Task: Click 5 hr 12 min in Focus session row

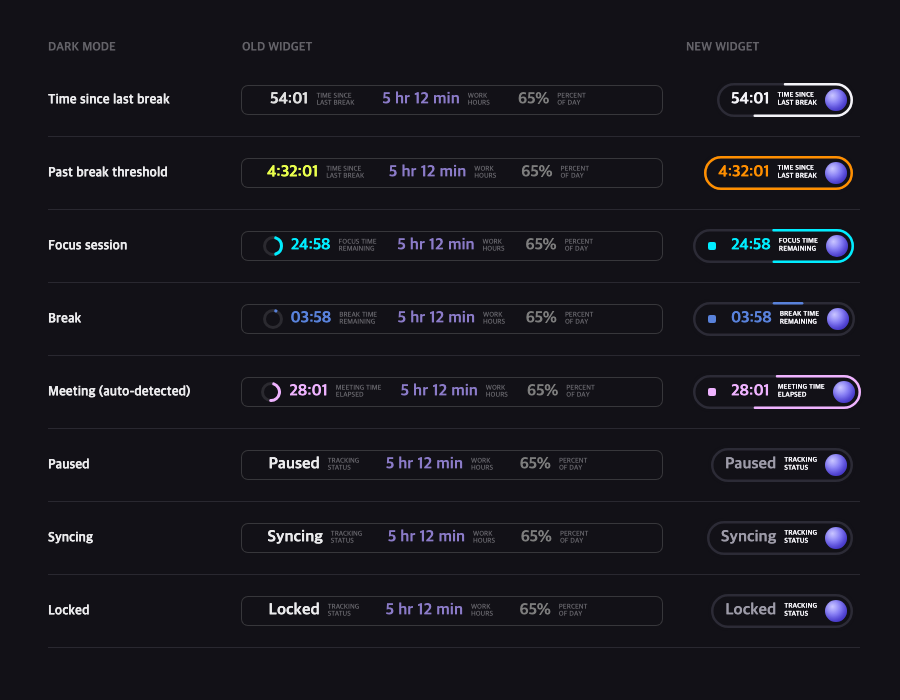Action: pos(436,244)
